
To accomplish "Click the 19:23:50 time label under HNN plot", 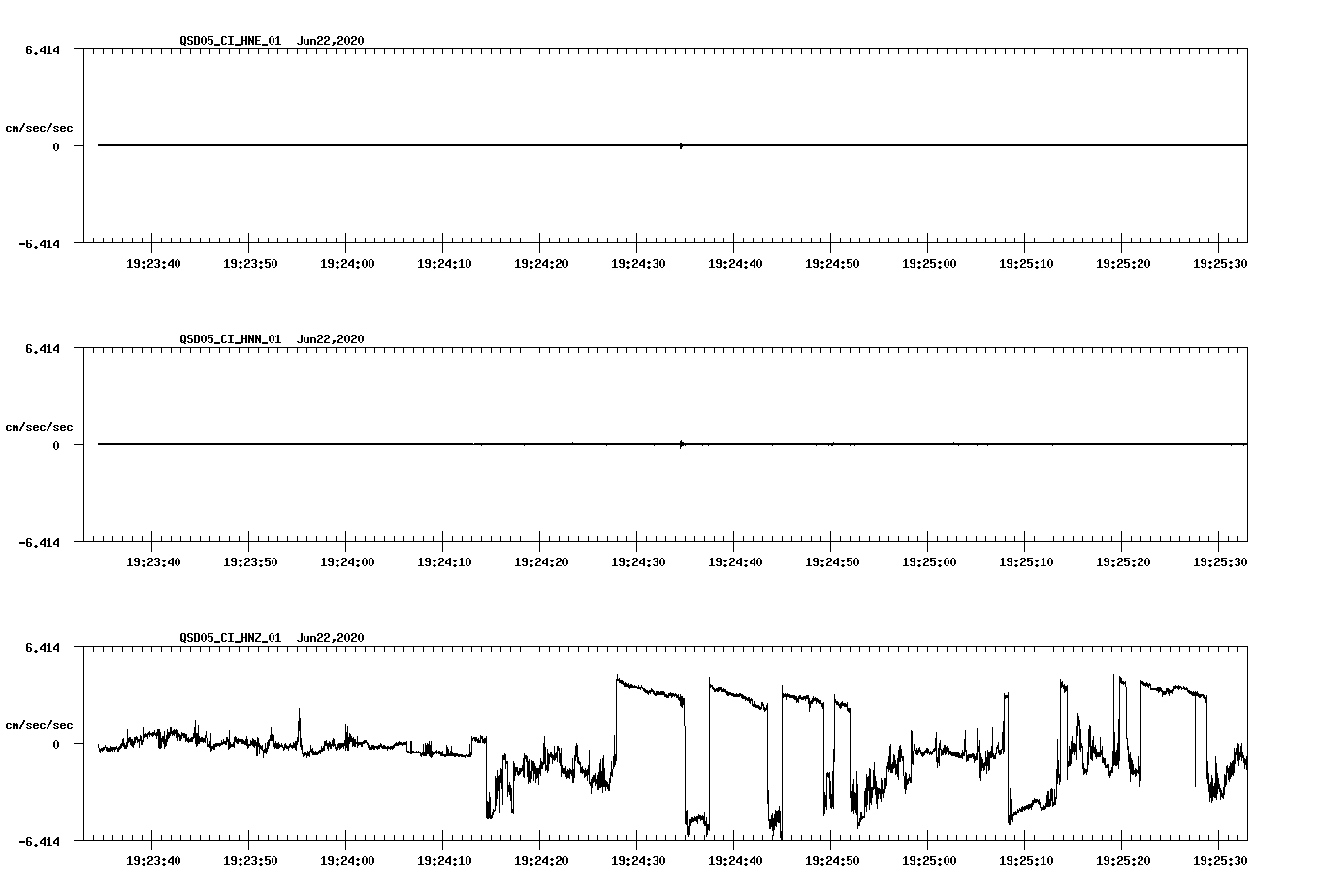I will pyautogui.click(x=250, y=562).
